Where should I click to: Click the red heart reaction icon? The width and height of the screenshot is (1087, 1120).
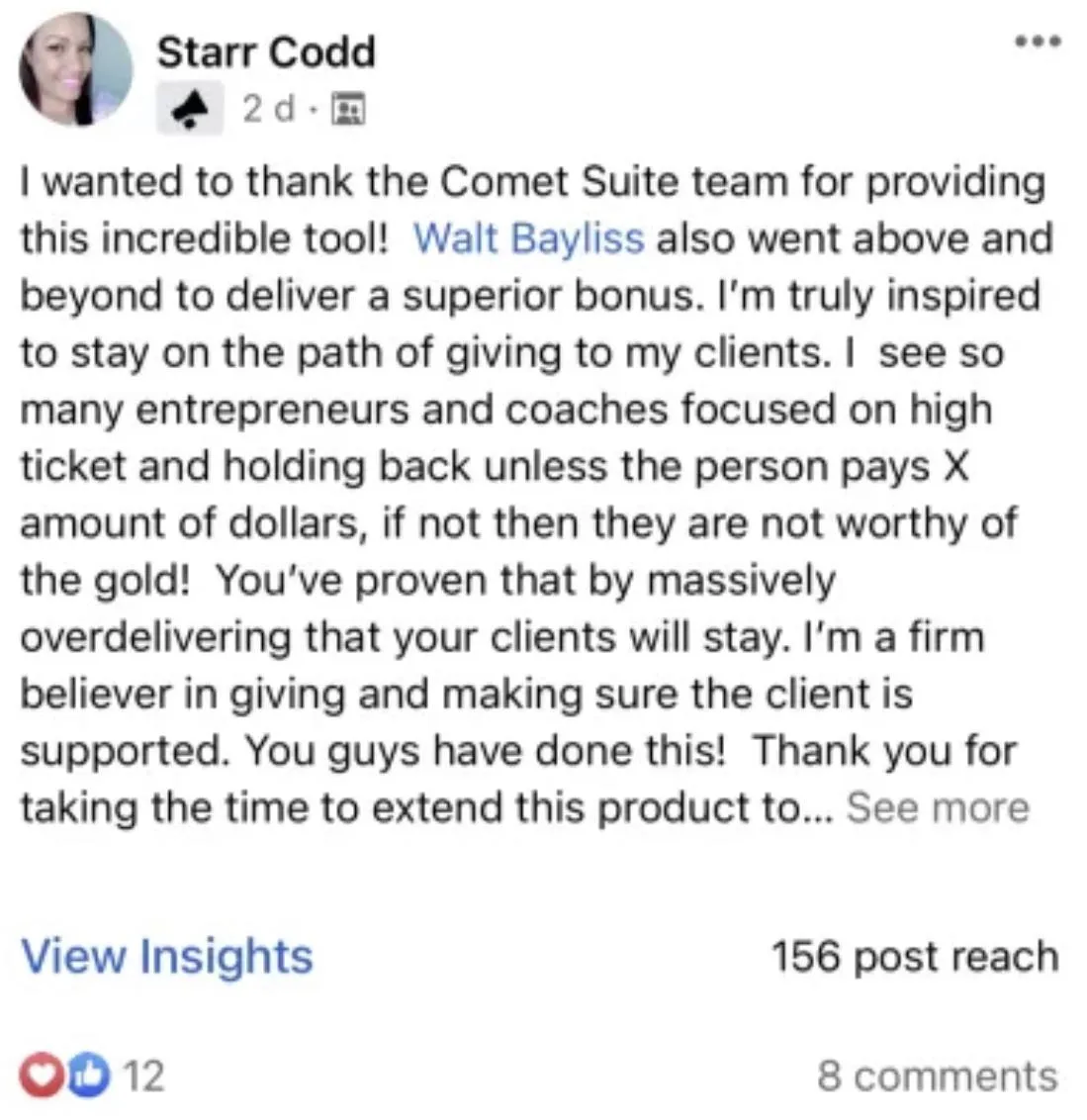(43, 1075)
